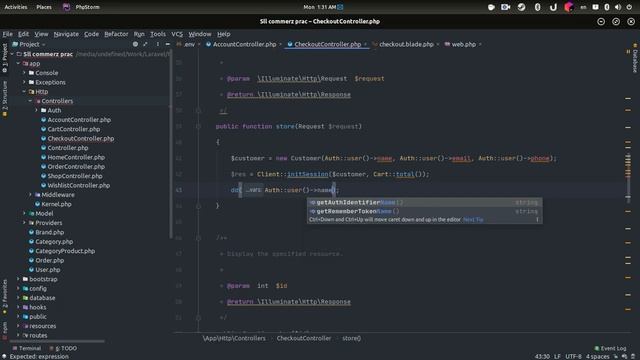
Task: Click the collapse all icon in Project panel
Action: pyautogui.click(x=145, y=44)
